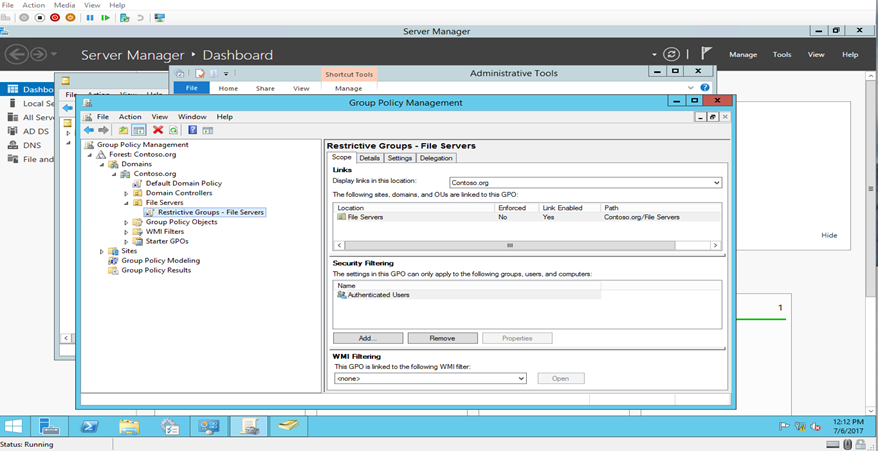This screenshot has height=451, width=878.
Task: Select Default Domain Policy in the tree
Action: 184,183
